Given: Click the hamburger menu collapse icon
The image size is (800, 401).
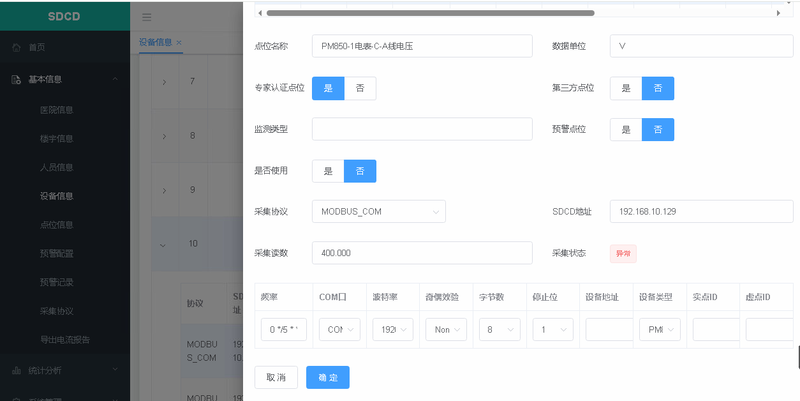Looking at the screenshot, I should click(x=147, y=16).
